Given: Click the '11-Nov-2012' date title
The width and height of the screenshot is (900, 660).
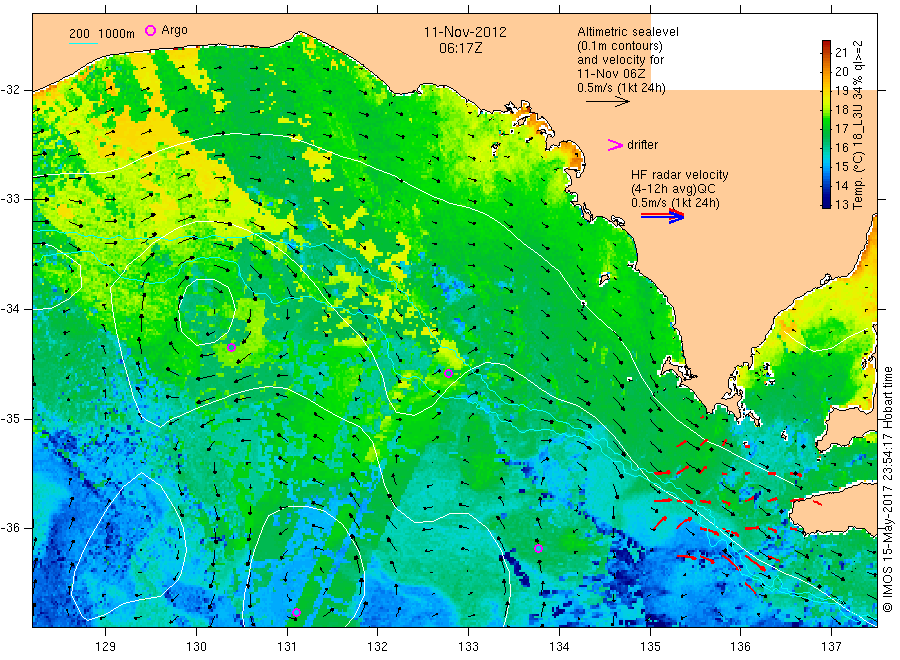Looking at the screenshot, I should click(x=465, y=32).
